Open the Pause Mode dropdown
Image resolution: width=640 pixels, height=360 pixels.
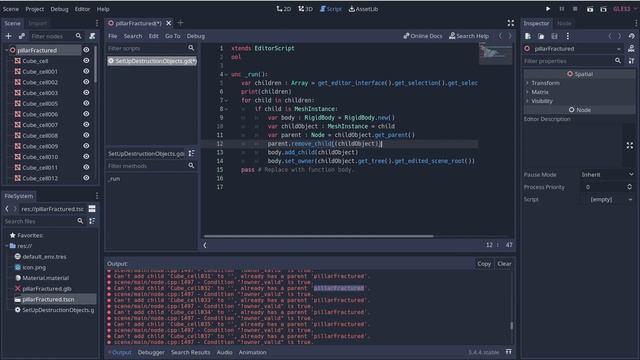click(607, 174)
